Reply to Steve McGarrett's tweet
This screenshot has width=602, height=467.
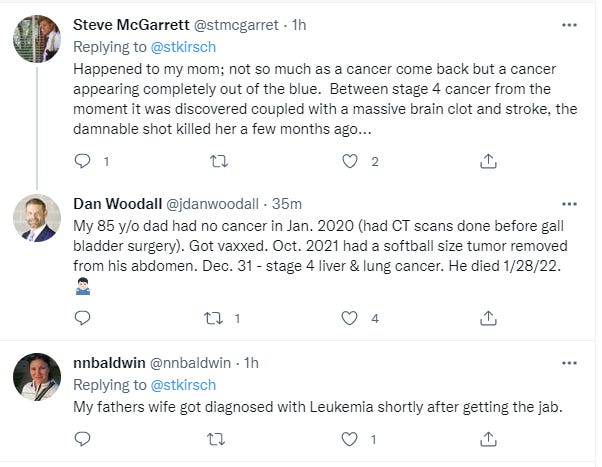click(x=83, y=160)
